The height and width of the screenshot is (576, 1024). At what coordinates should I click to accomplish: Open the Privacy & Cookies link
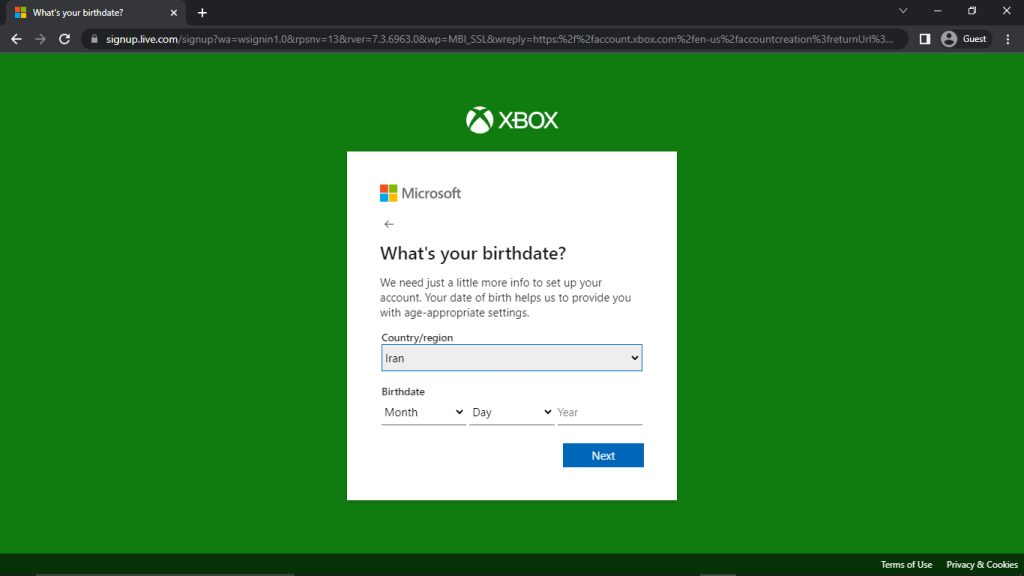point(982,564)
